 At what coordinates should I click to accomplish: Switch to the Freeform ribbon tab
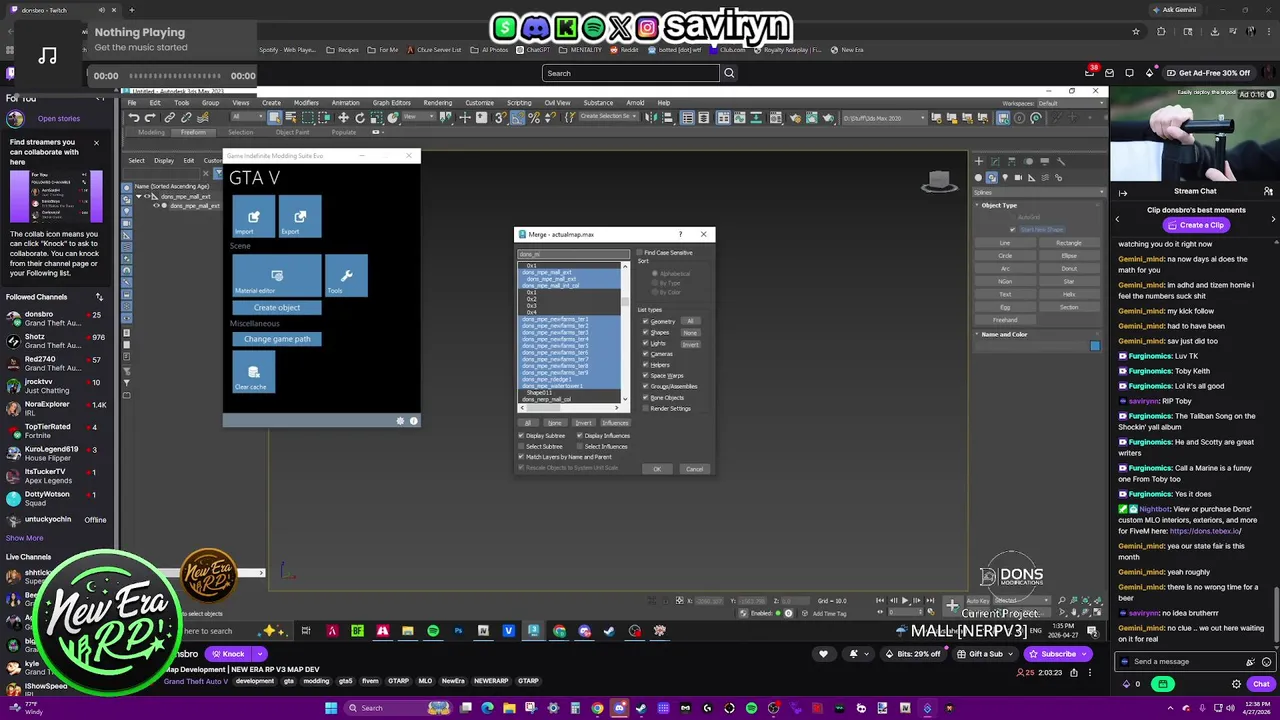click(193, 132)
